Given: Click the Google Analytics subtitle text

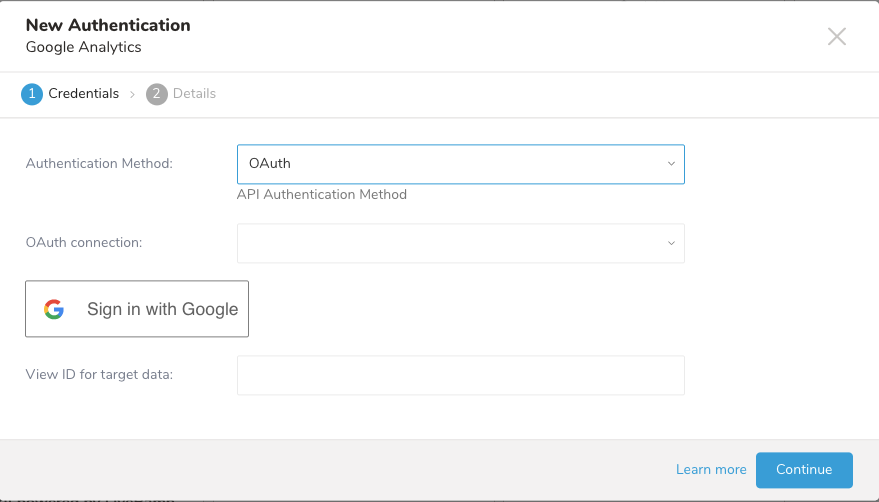Looking at the screenshot, I should coord(84,47).
